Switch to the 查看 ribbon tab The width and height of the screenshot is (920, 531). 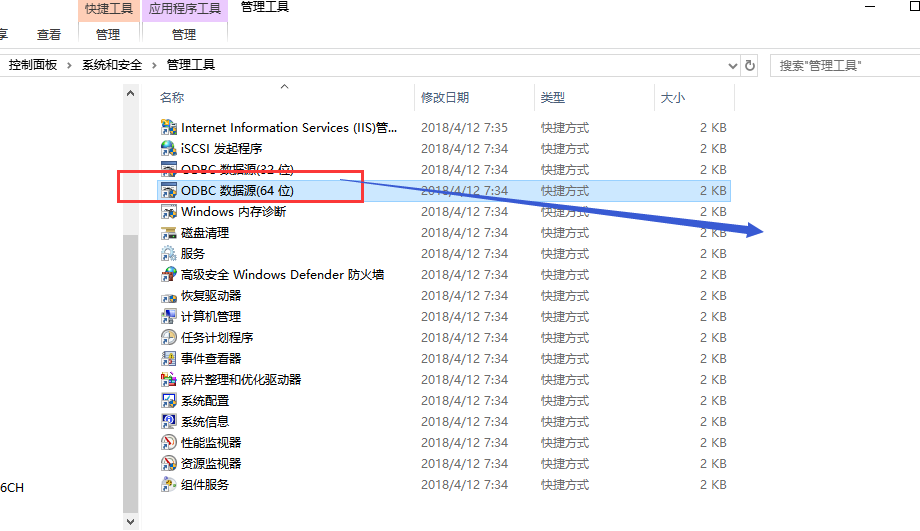(49, 35)
